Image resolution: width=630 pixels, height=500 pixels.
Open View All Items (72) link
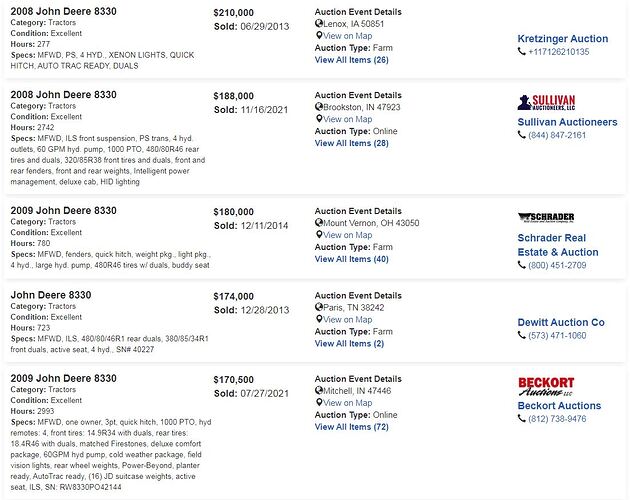click(352, 427)
